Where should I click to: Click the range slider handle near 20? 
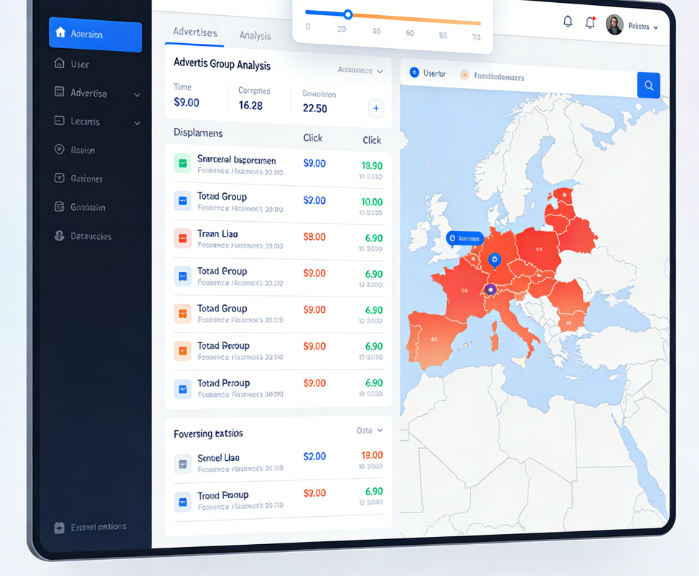click(347, 14)
